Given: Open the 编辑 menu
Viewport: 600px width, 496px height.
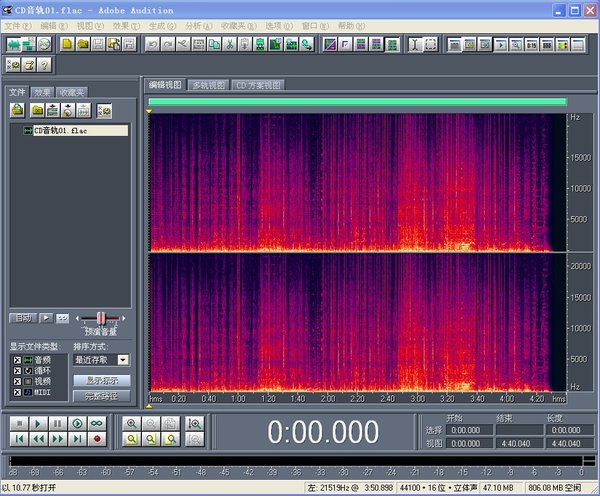Looking at the screenshot, I should pyautogui.click(x=54, y=26).
